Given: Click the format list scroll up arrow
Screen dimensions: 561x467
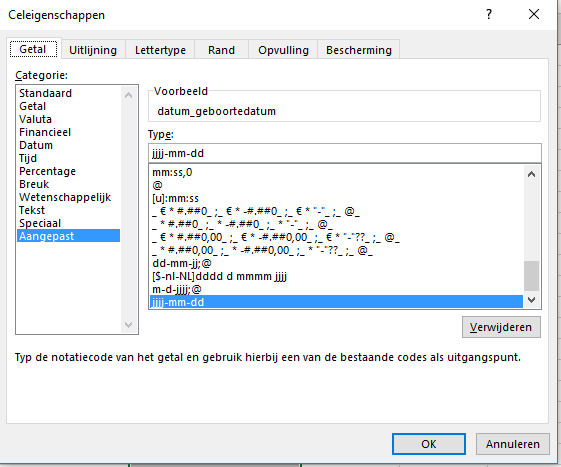Looking at the screenshot, I should [x=531, y=174].
